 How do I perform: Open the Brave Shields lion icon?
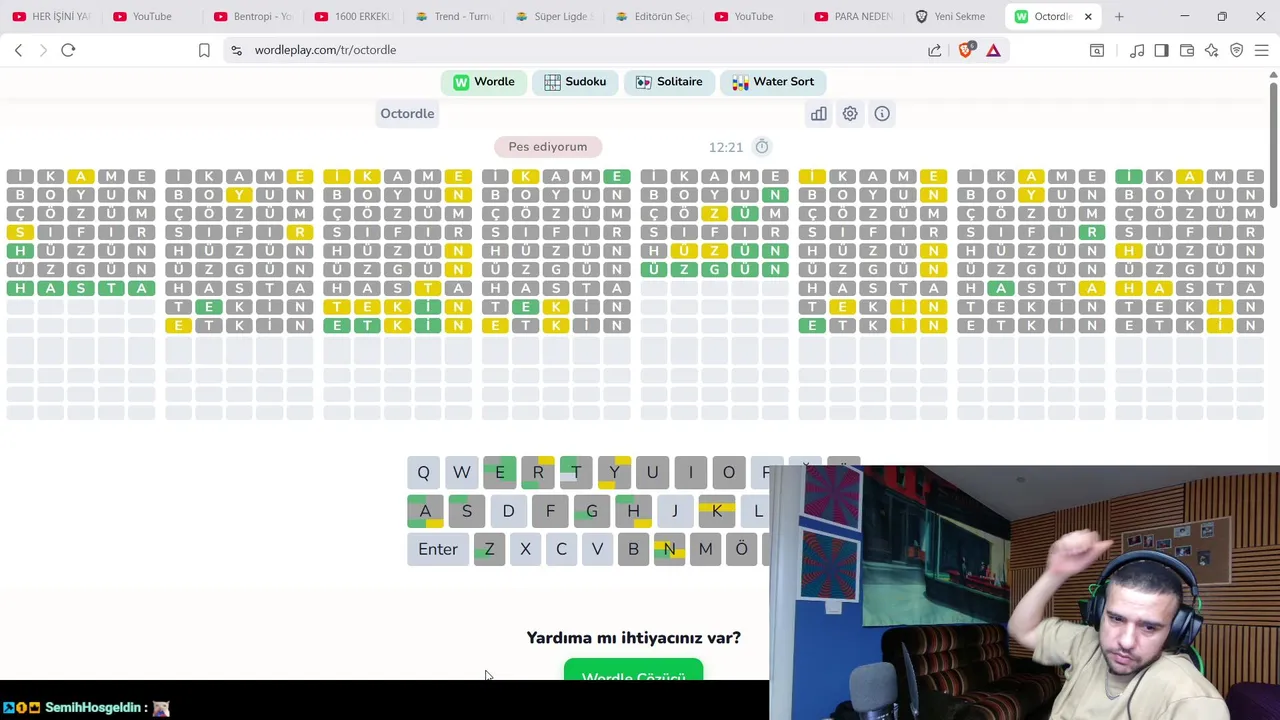click(965, 50)
